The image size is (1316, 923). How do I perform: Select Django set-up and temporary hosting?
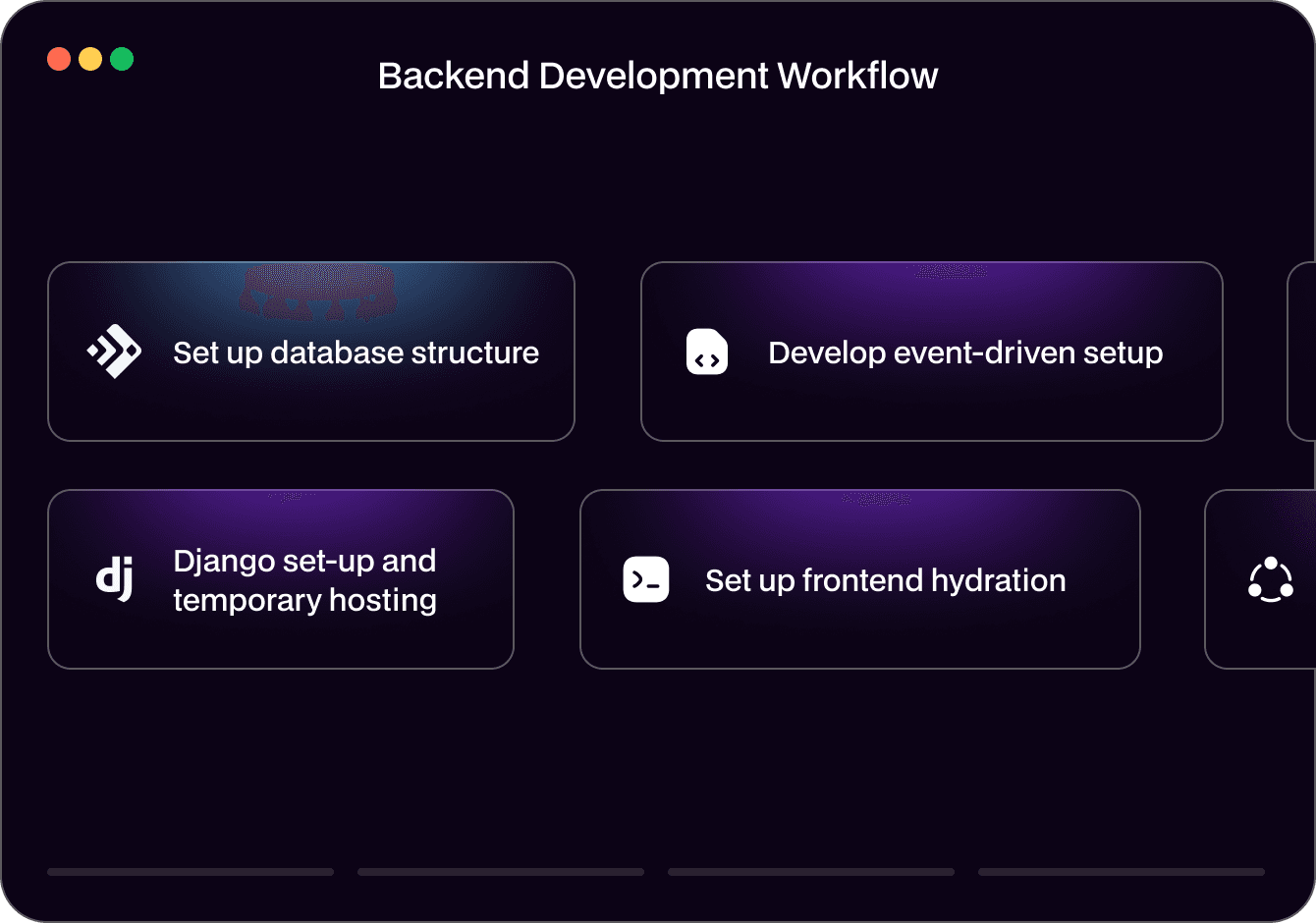click(x=280, y=579)
